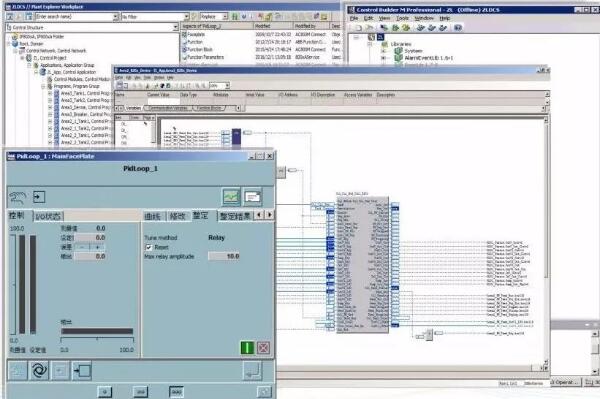
Task: Open the Tools menu in Control Builder
Action: [402, 18]
